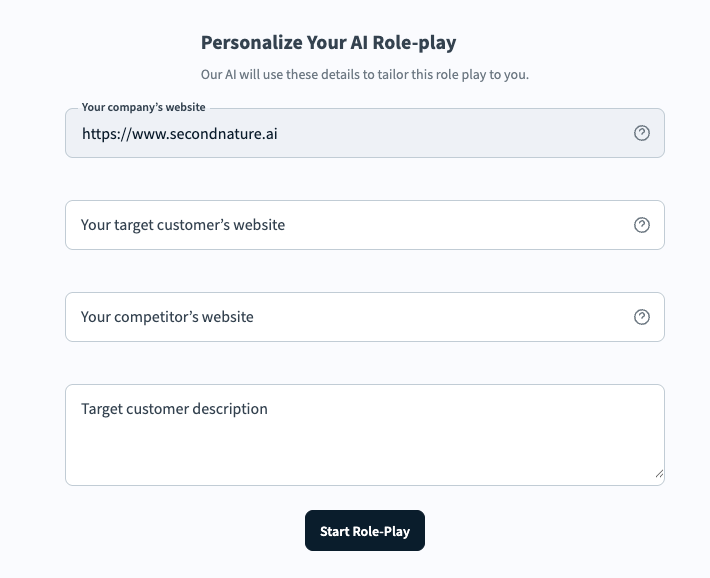The width and height of the screenshot is (710, 578).
Task: Click the floating Your company's website label
Action: [x=143, y=107]
